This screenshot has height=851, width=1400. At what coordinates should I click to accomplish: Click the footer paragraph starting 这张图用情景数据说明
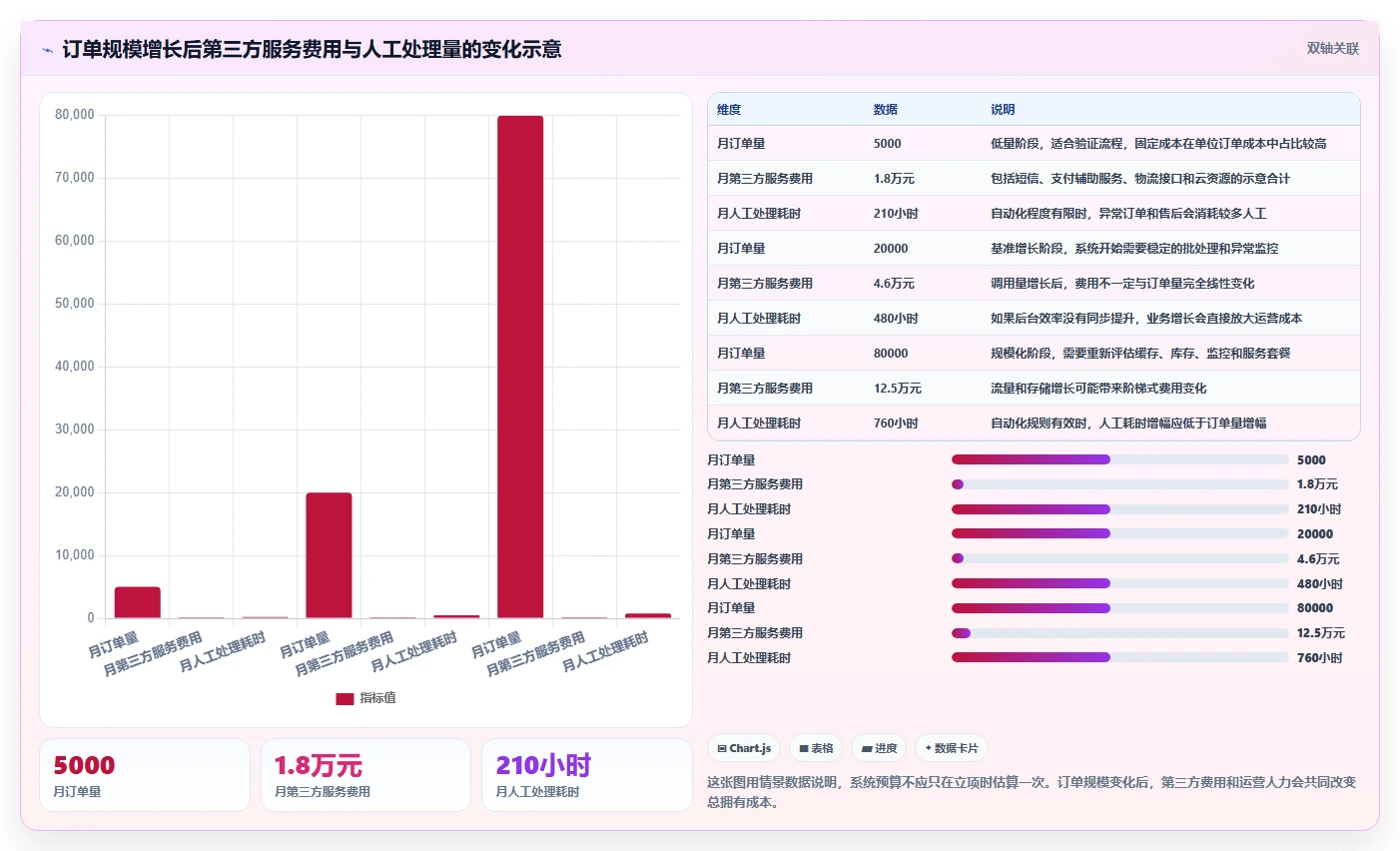1032,792
